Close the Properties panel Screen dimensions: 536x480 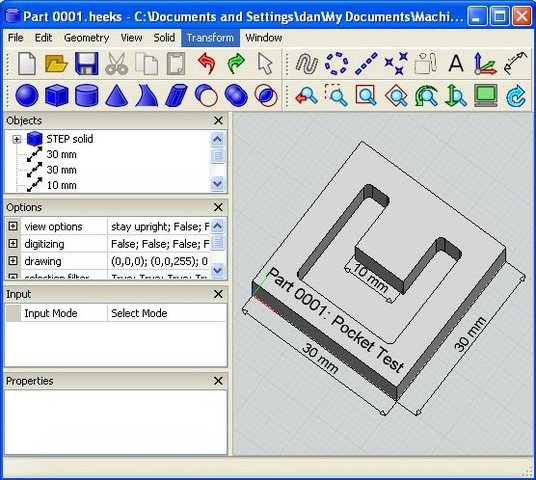click(218, 381)
